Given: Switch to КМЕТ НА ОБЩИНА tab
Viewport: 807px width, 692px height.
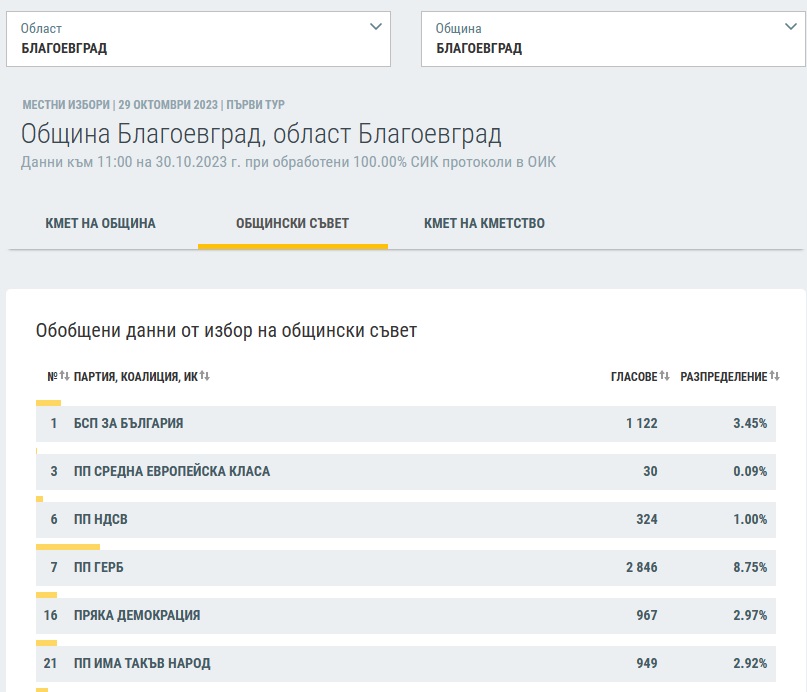Looking at the screenshot, I should click(100, 223).
